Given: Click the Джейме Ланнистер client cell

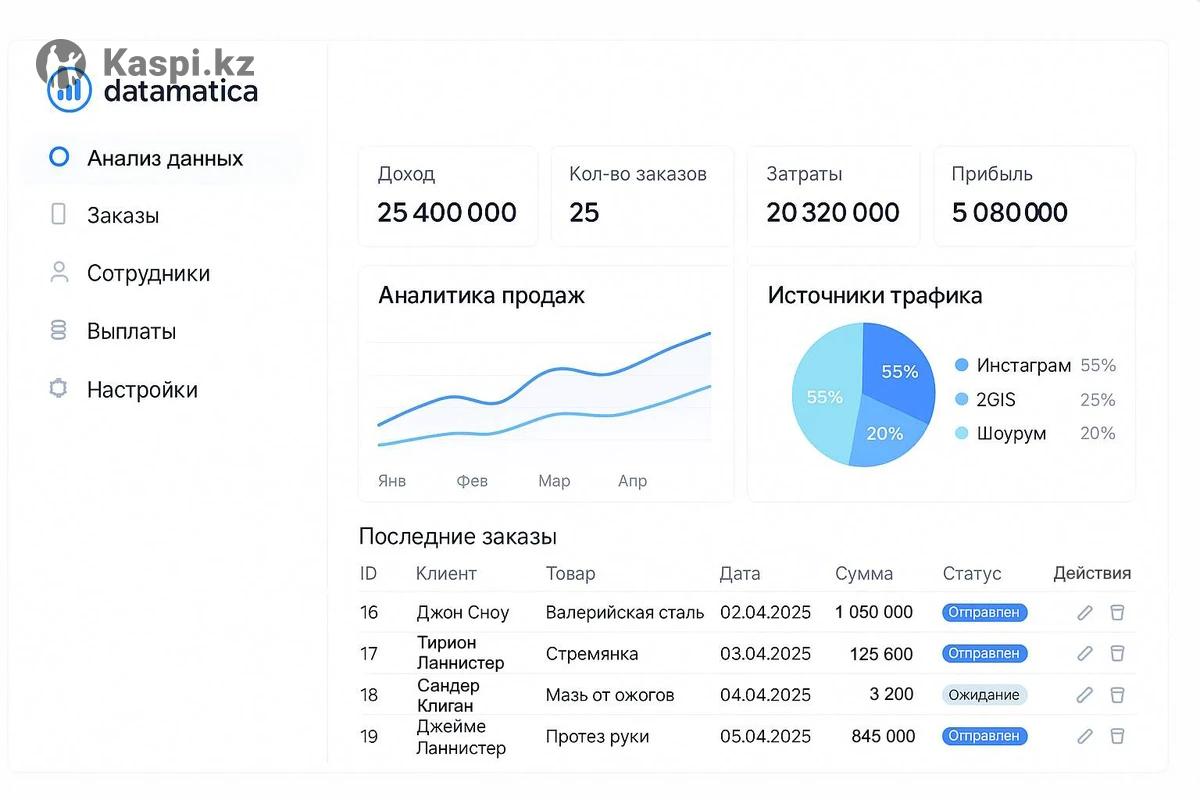Looking at the screenshot, I should click(461, 737).
